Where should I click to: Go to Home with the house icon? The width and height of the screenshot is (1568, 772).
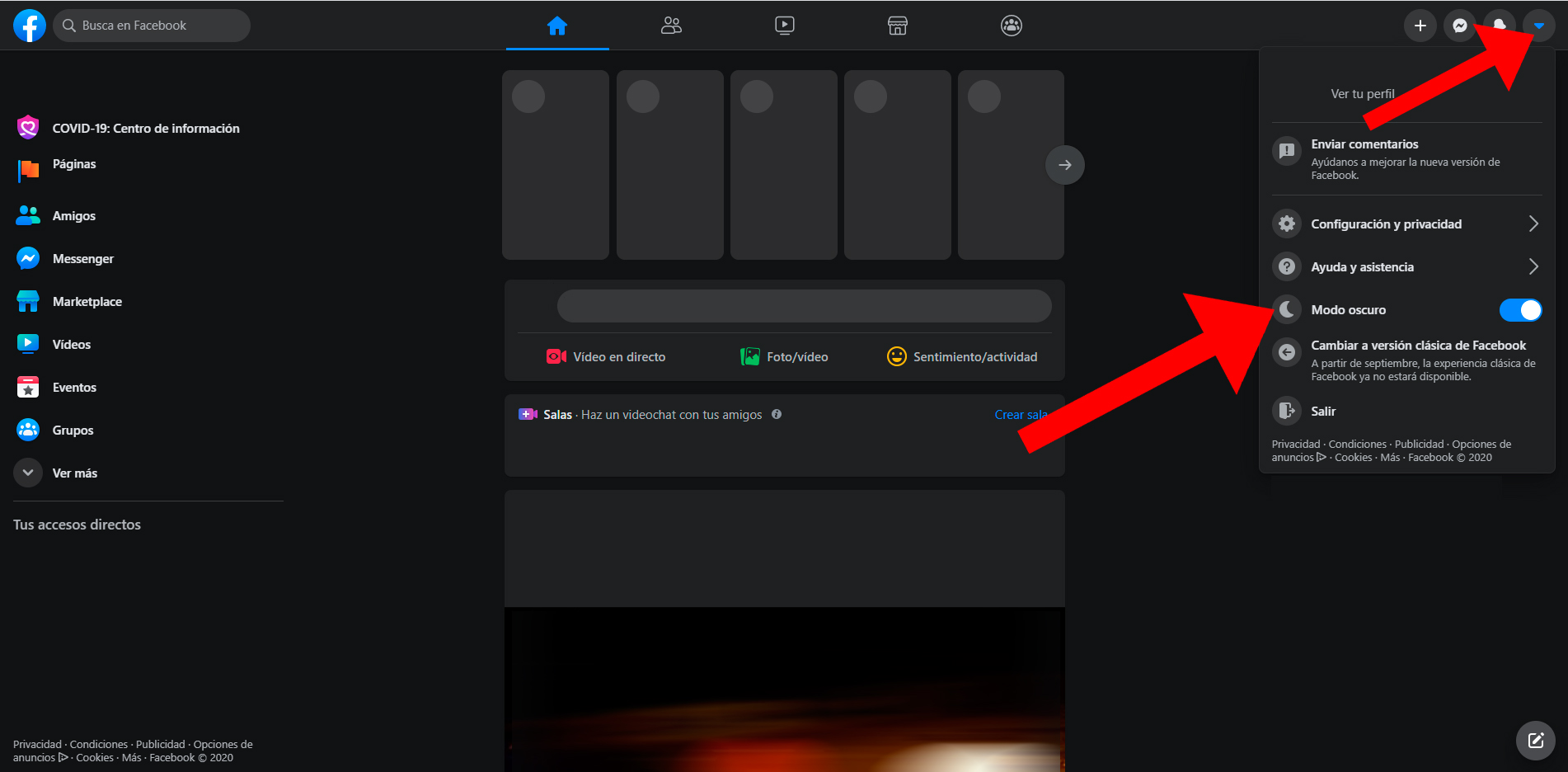tap(557, 25)
